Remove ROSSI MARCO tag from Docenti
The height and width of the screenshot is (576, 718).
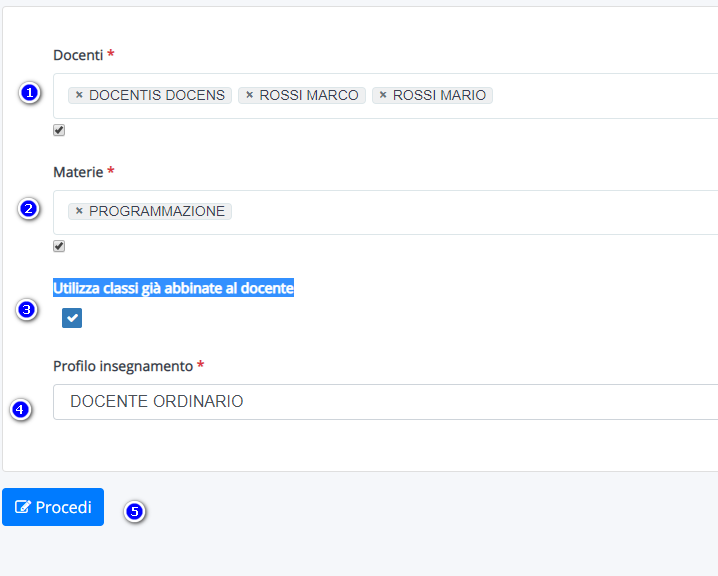(x=249, y=95)
